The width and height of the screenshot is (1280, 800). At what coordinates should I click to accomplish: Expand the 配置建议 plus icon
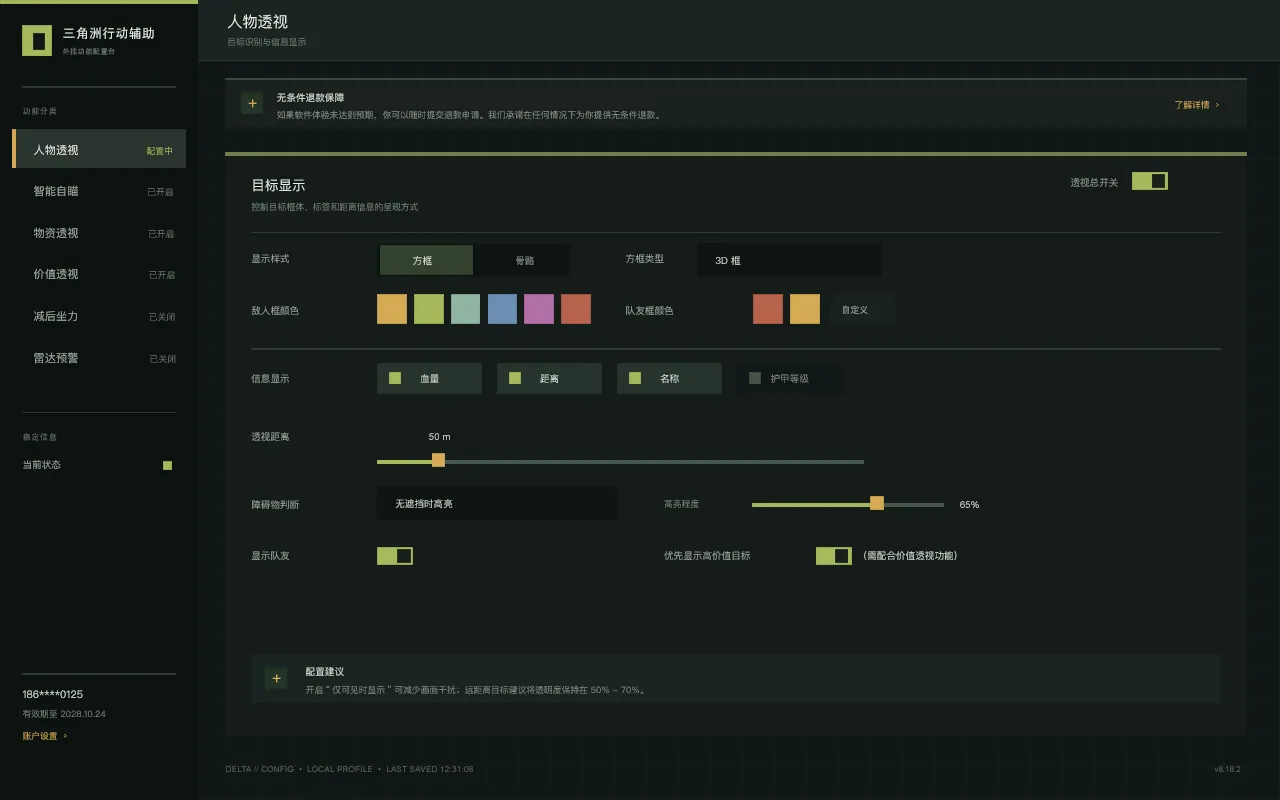pyautogui.click(x=276, y=678)
